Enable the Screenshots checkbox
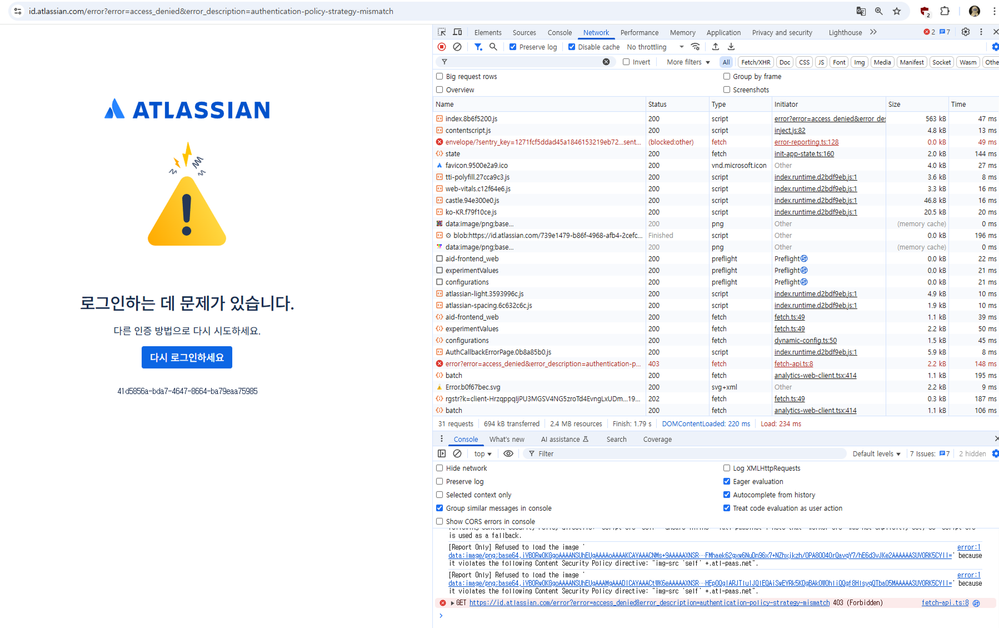999x628 pixels. (726, 90)
